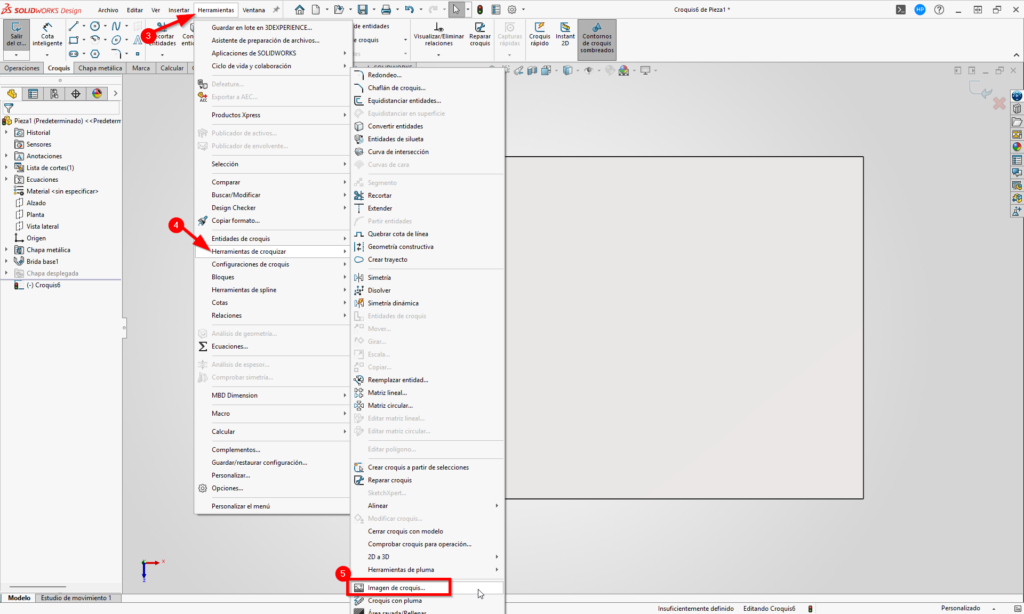The height and width of the screenshot is (614, 1024).
Task: Click red X cancel sketch icon
Action: click(x=999, y=103)
